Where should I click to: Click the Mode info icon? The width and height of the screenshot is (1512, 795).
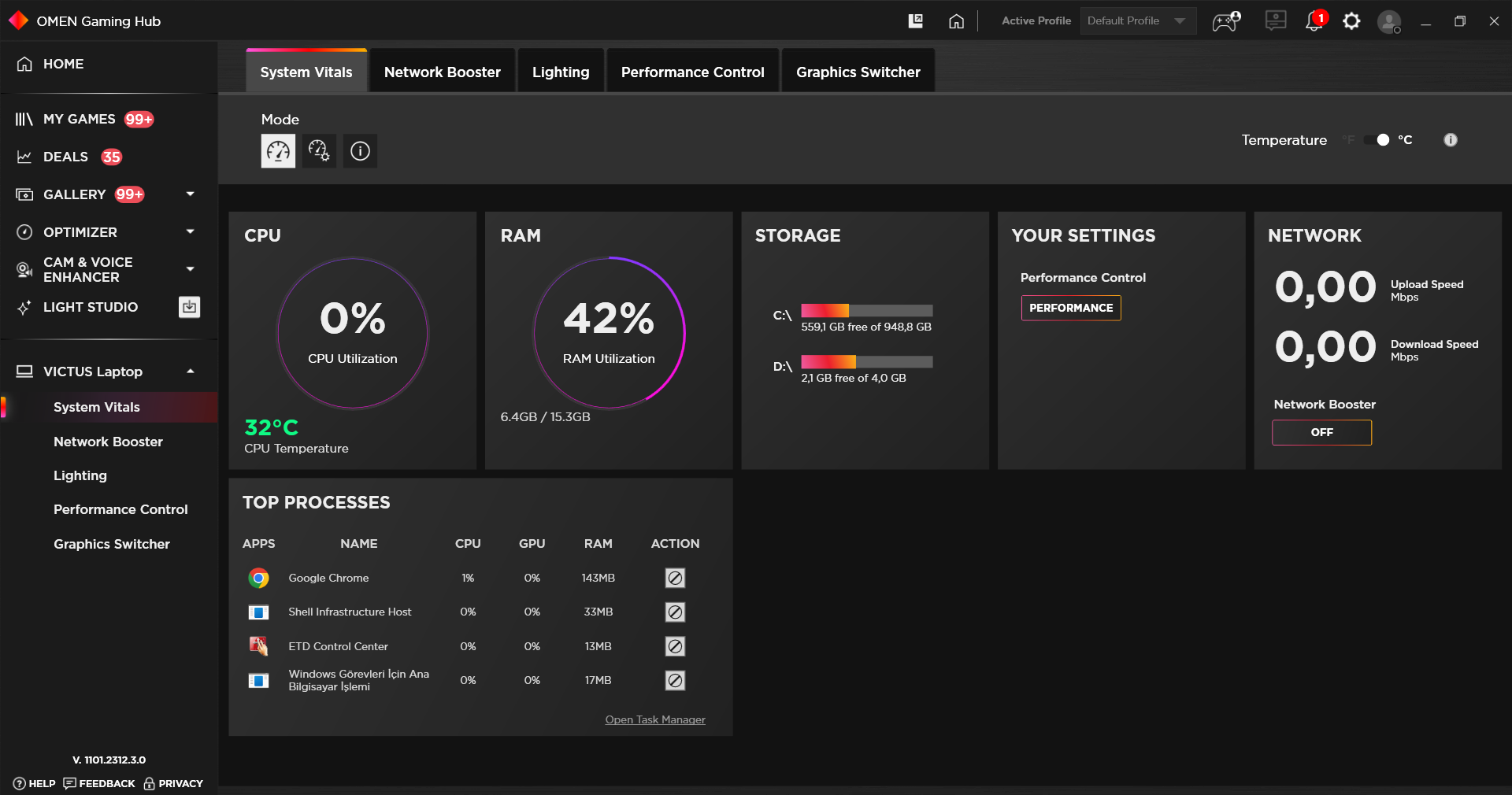(360, 150)
